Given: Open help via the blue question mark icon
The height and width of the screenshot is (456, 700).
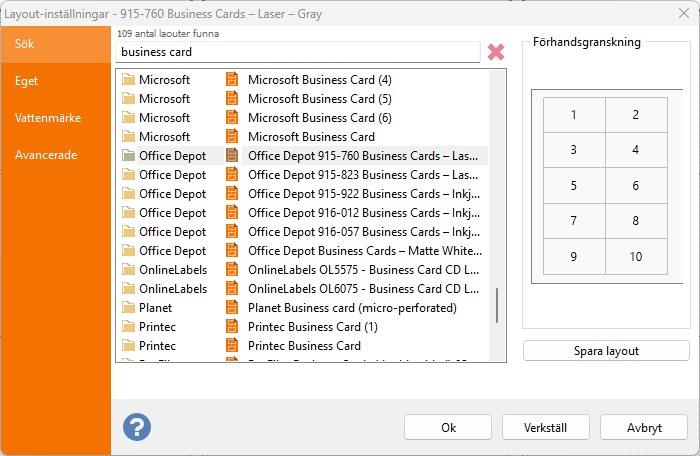Looking at the screenshot, I should click(x=137, y=427).
